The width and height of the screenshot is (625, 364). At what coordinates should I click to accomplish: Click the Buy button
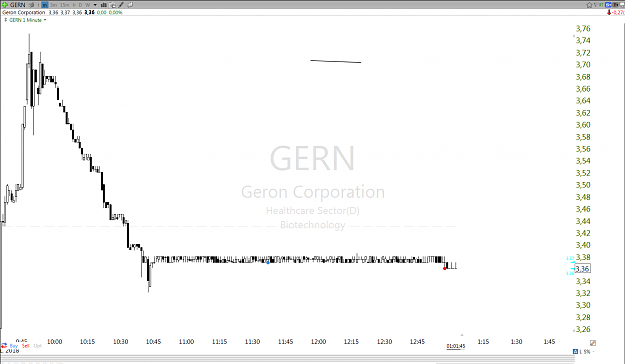(14, 346)
